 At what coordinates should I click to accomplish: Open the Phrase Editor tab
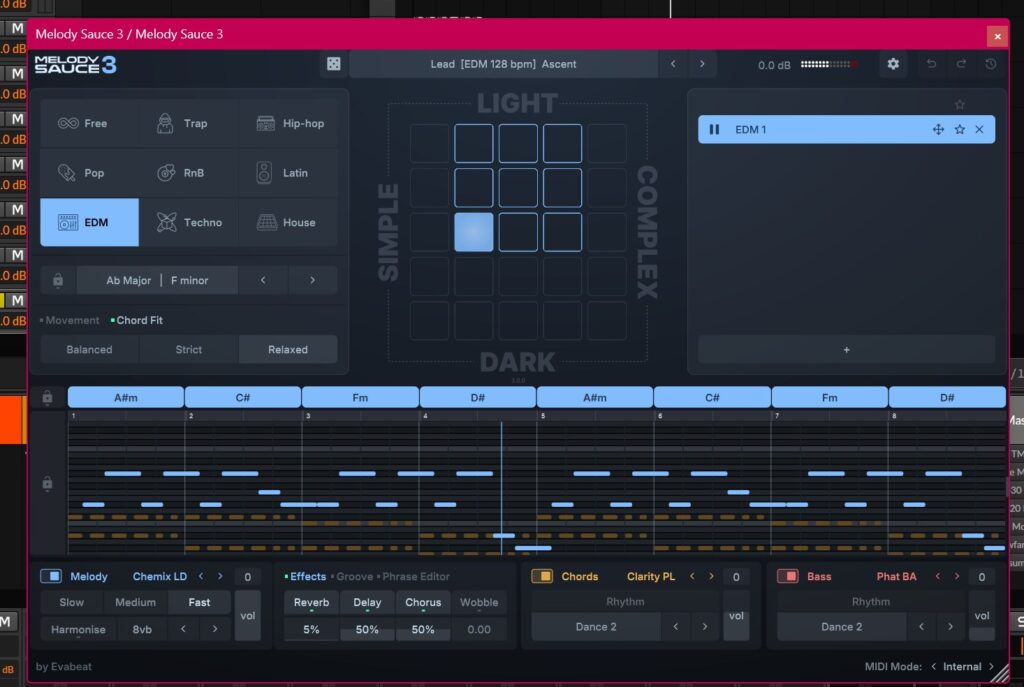[x=415, y=576]
